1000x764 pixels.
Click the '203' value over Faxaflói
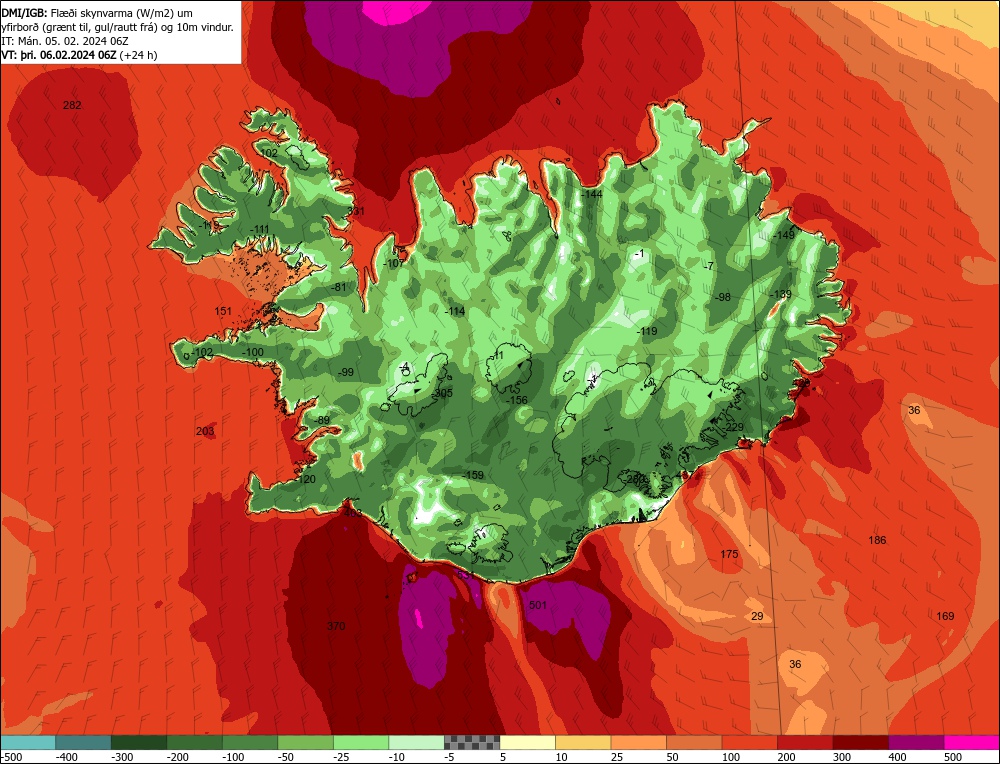click(205, 431)
